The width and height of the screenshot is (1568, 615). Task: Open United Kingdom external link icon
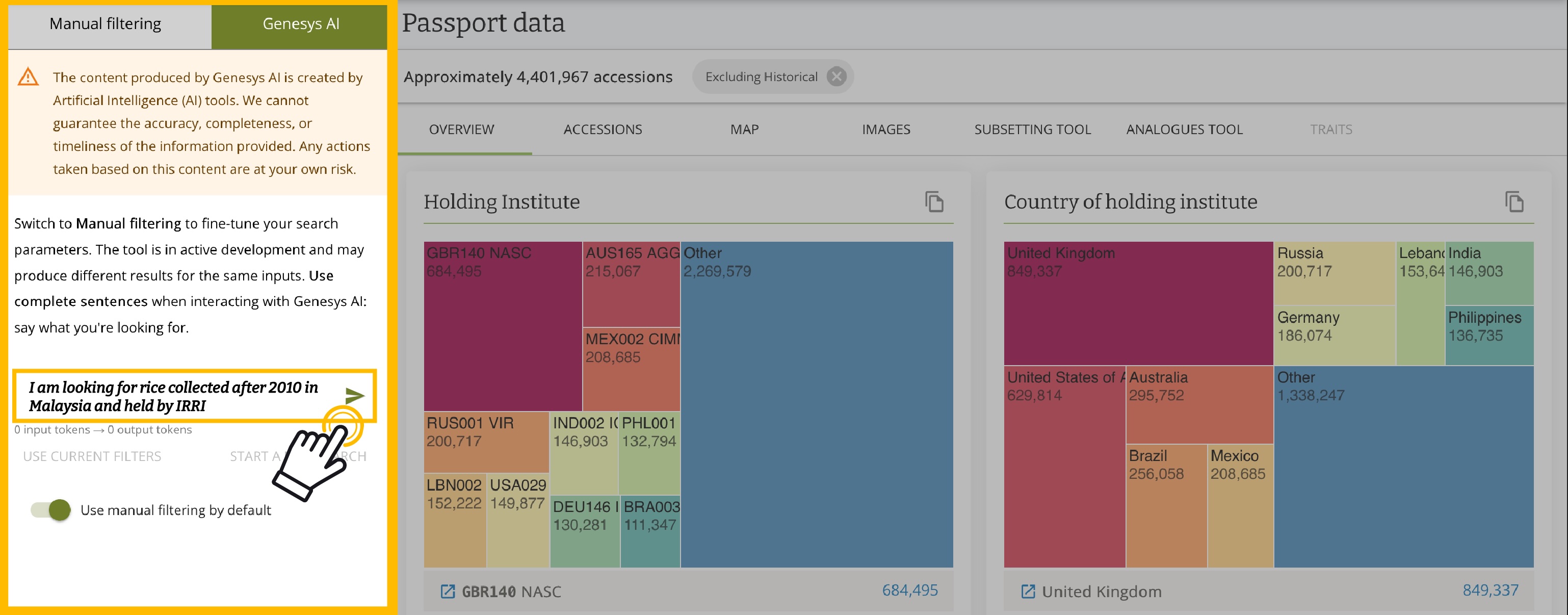coord(1028,591)
